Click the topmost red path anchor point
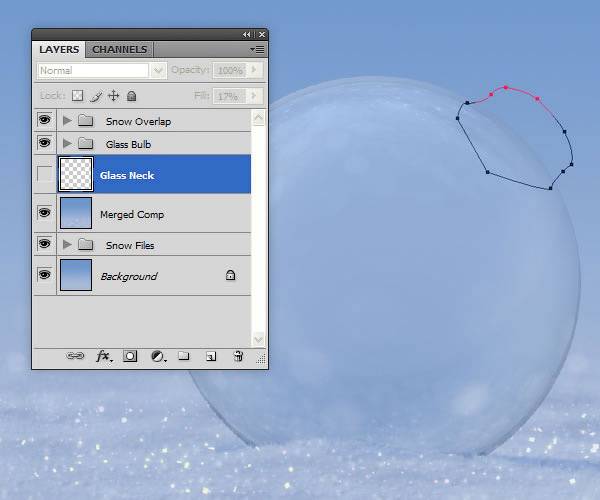The width and height of the screenshot is (600, 500). pyautogui.click(x=506, y=88)
